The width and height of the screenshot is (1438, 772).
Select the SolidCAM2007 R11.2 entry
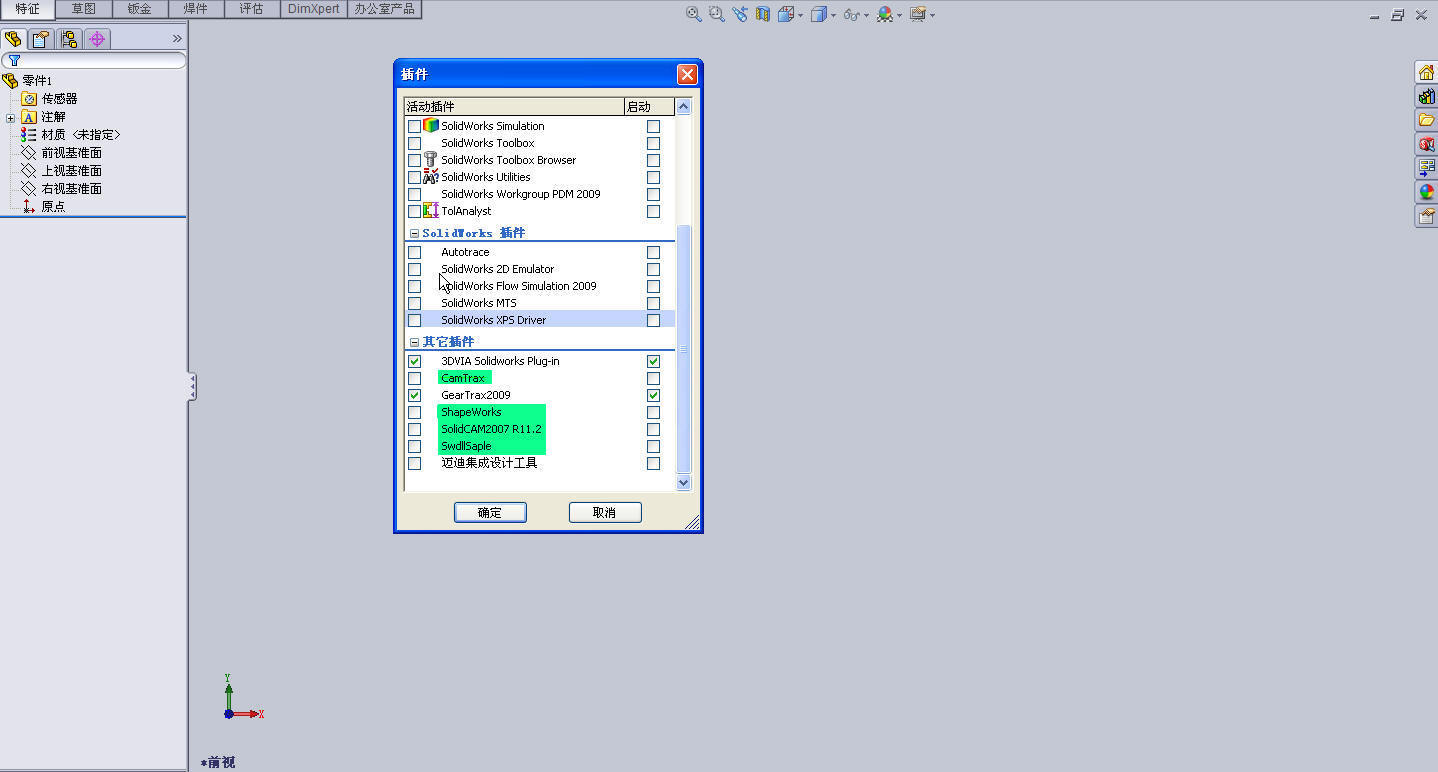491,429
